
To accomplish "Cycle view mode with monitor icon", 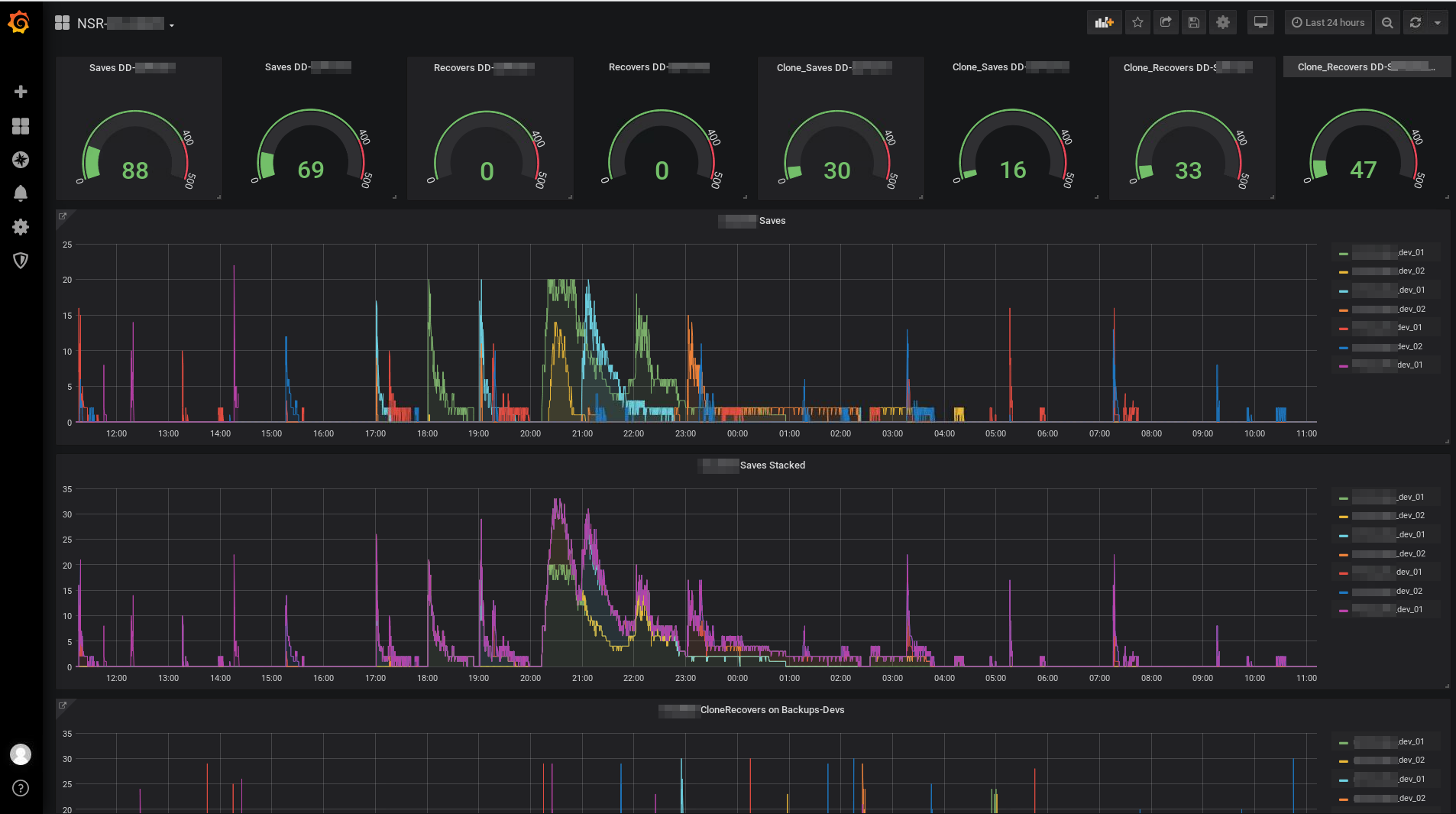I will point(1260,23).
